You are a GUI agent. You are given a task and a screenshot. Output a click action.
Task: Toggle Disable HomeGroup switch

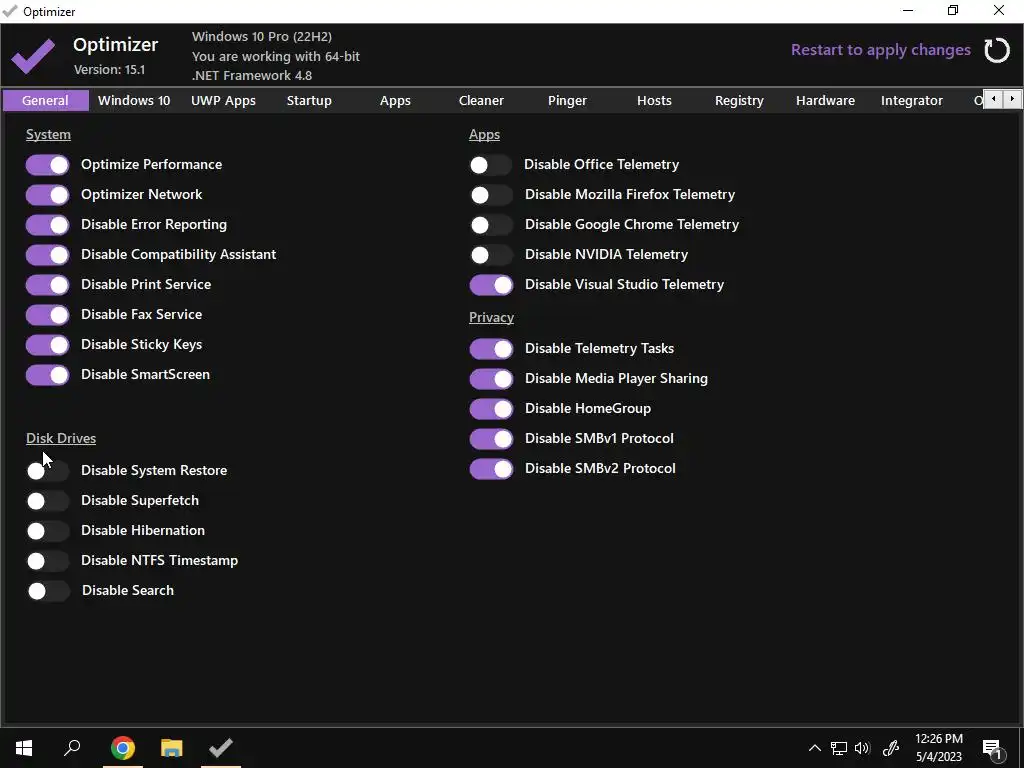pyautogui.click(x=491, y=409)
